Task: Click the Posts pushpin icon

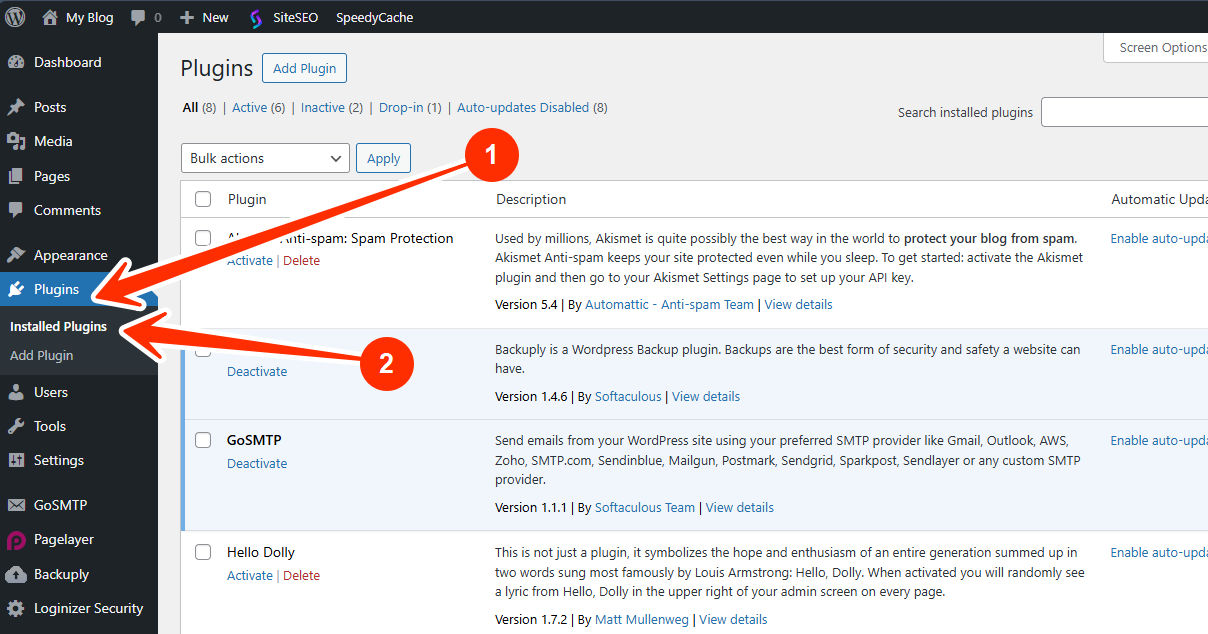Action: pos(16,107)
